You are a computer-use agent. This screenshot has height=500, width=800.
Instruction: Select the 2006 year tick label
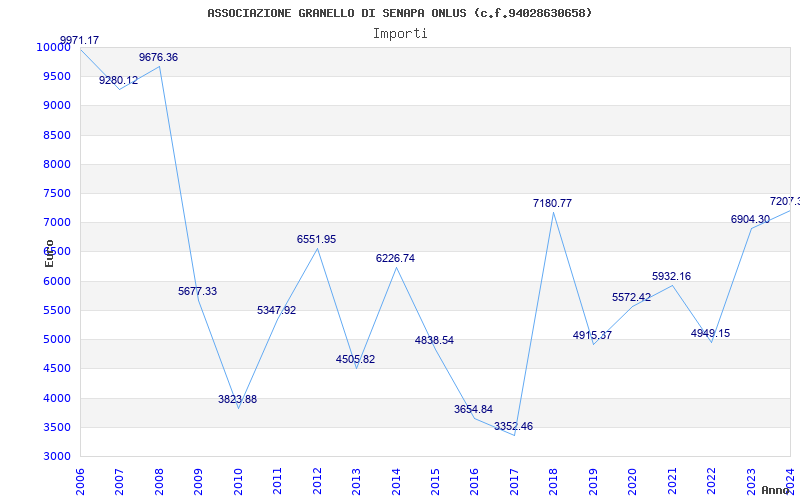click(x=80, y=482)
